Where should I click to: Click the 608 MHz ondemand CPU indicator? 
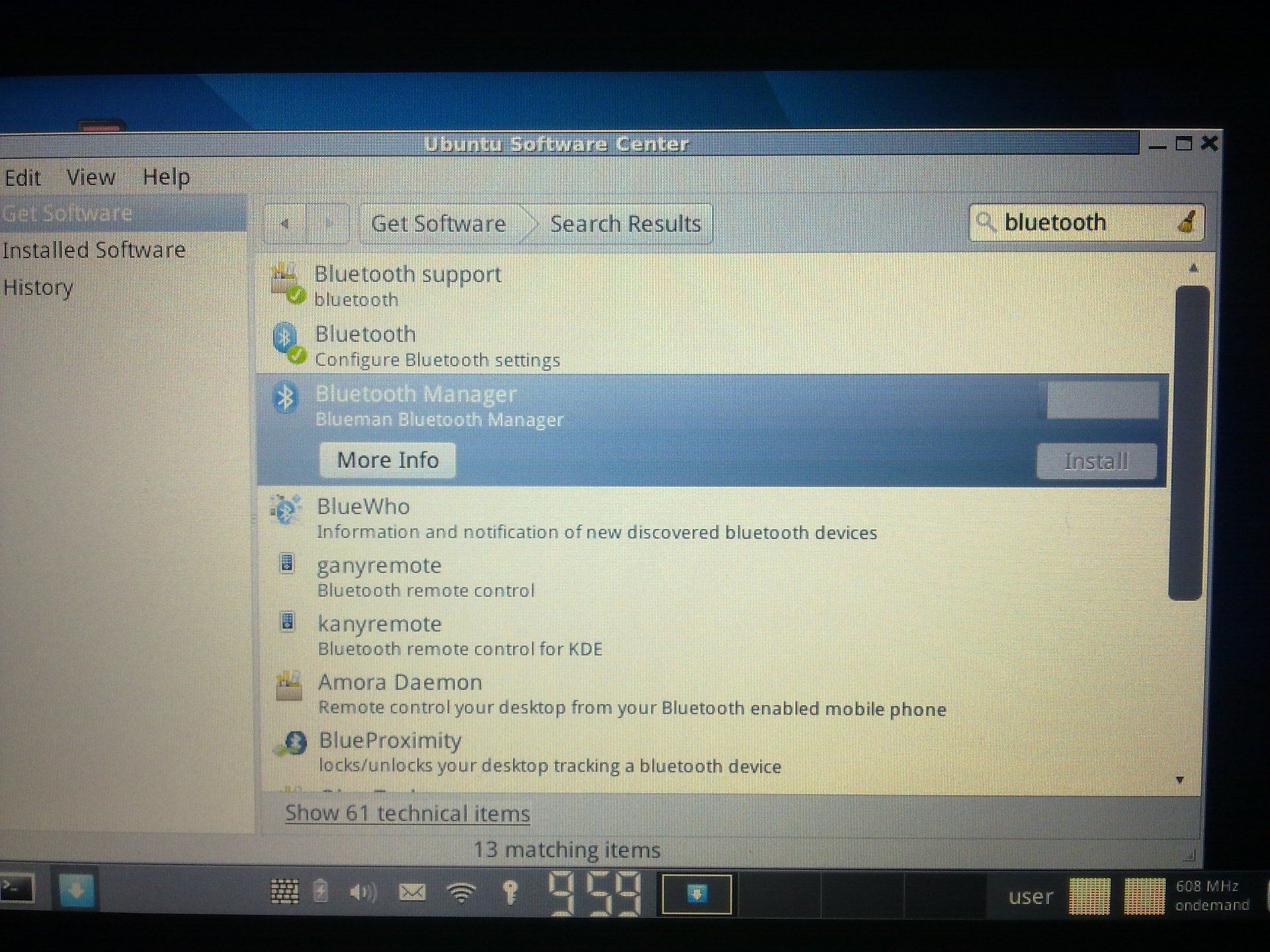[1212, 895]
